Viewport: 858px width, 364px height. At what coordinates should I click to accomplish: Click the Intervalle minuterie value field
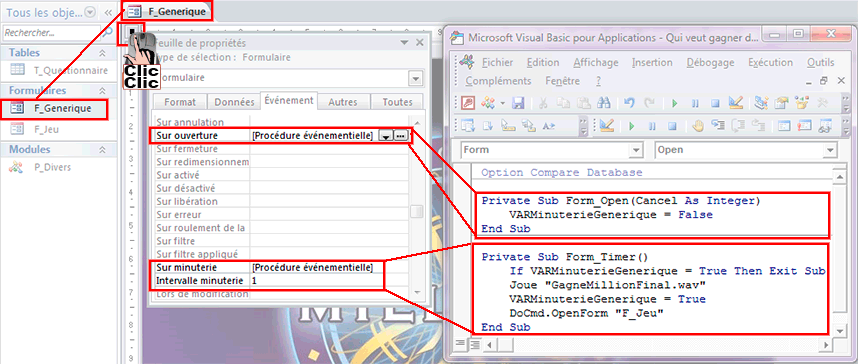(x=316, y=281)
